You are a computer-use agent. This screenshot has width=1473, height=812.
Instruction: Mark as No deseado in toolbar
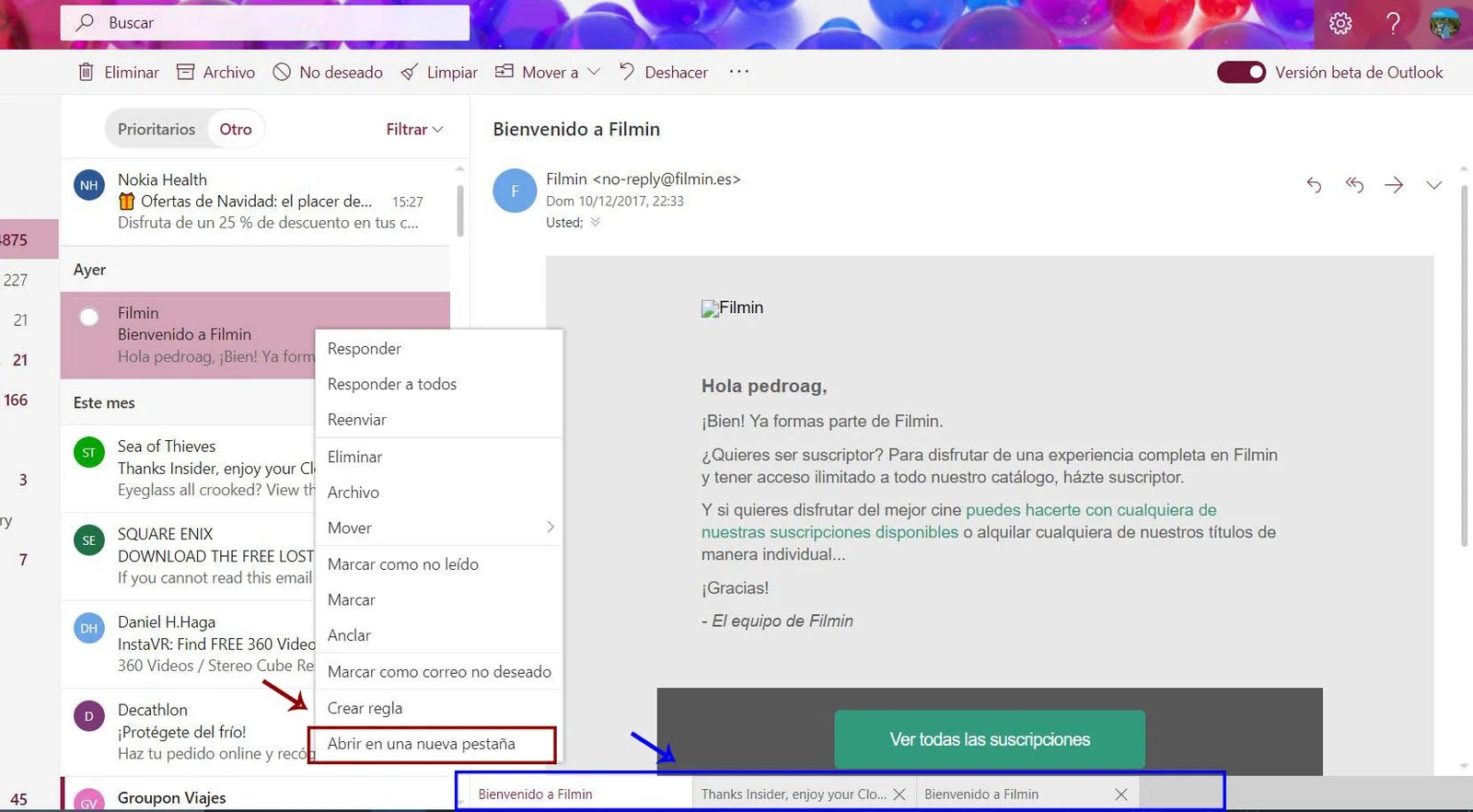[x=328, y=72]
